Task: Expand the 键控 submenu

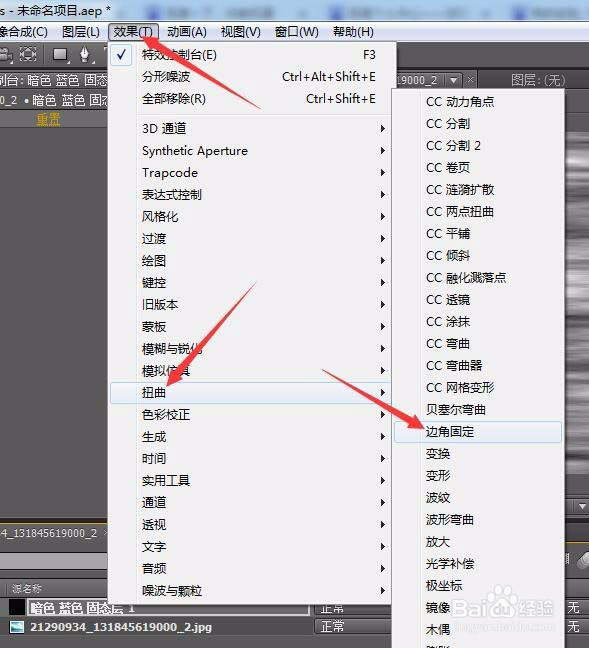Action: (x=250, y=282)
